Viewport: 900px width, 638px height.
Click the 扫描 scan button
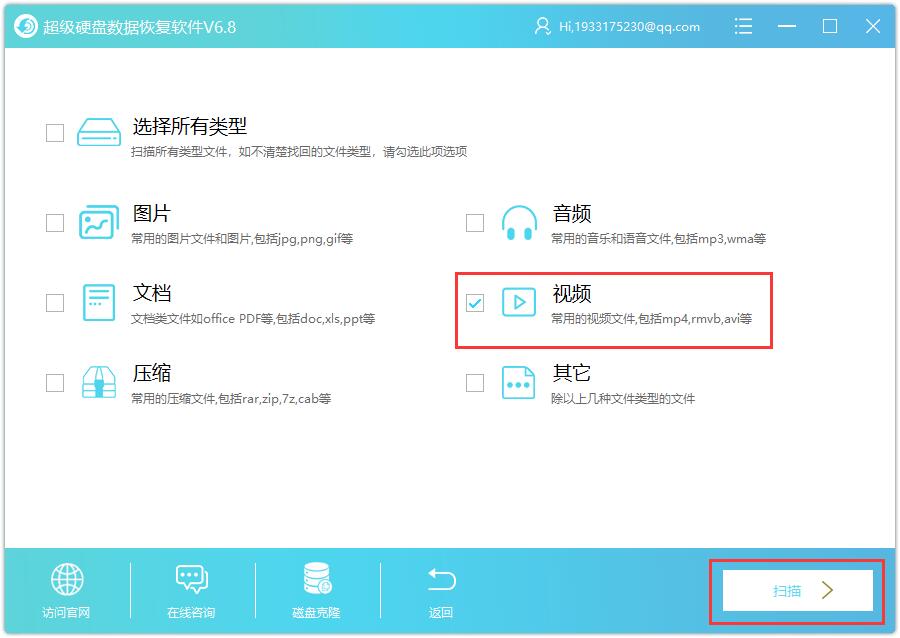(x=798, y=590)
